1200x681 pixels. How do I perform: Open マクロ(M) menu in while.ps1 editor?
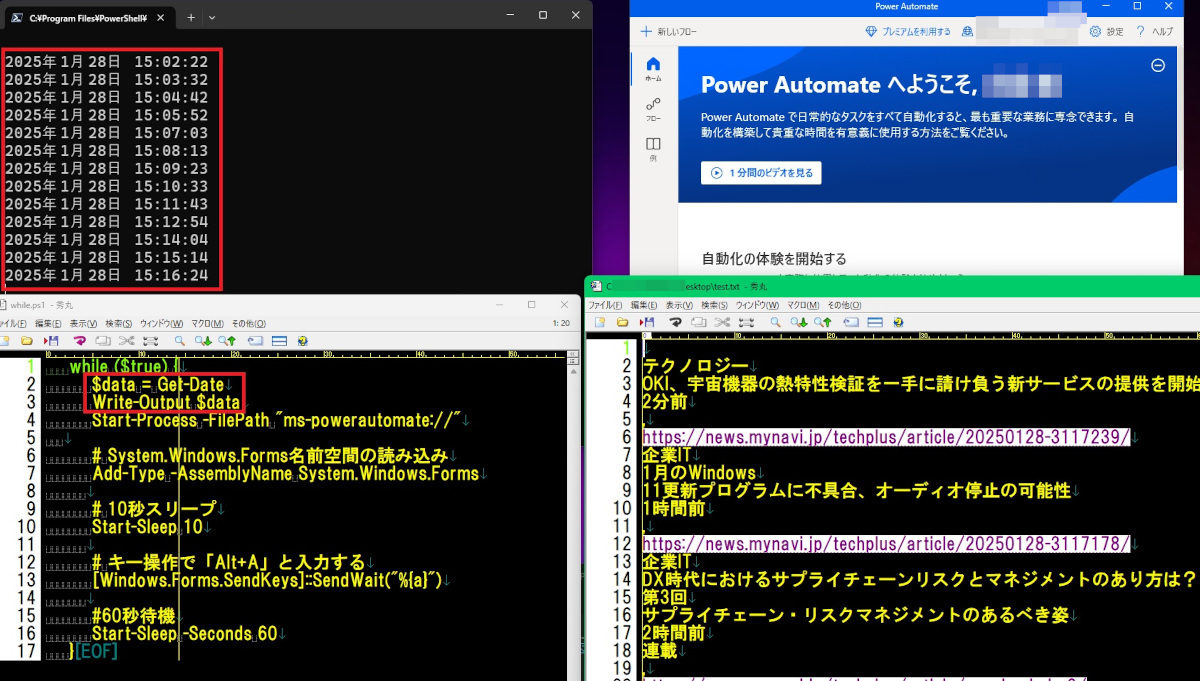[x=208, y=324]
